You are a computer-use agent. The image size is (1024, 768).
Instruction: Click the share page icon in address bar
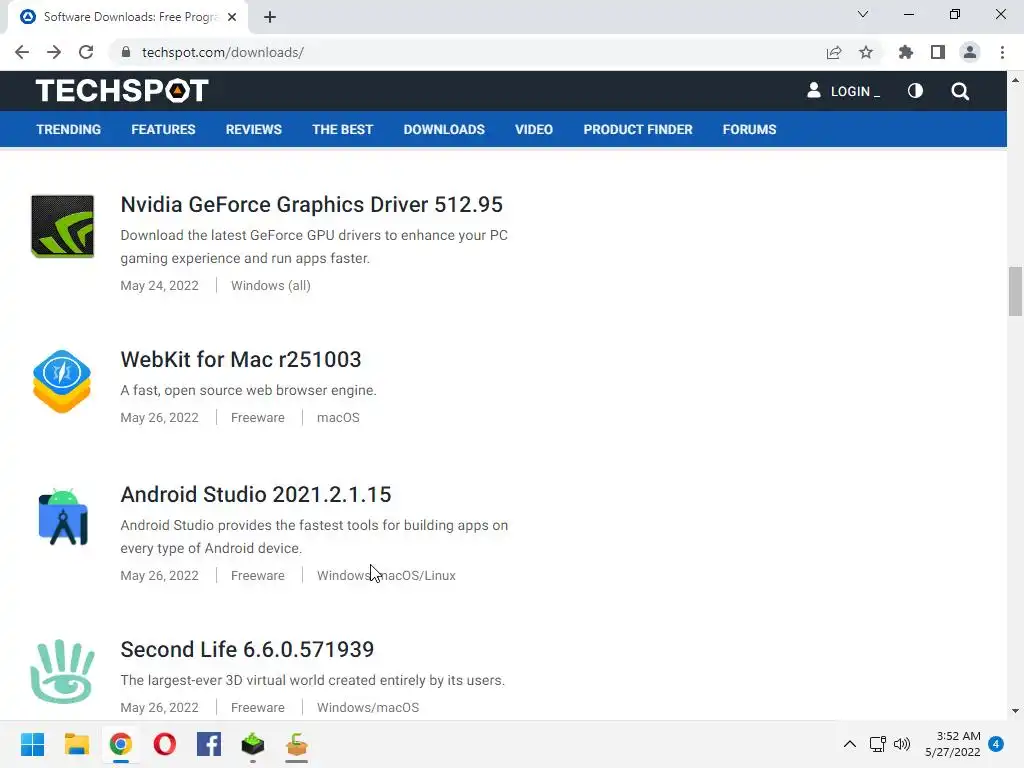[x=834, y=52]
